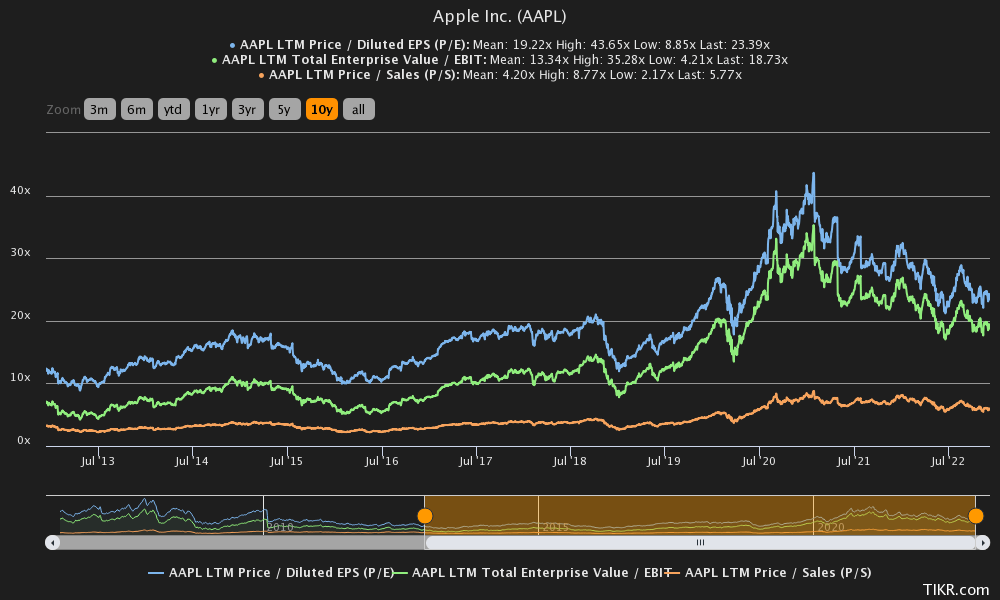Click the blue P/E legend dot in header

(233, 45)
